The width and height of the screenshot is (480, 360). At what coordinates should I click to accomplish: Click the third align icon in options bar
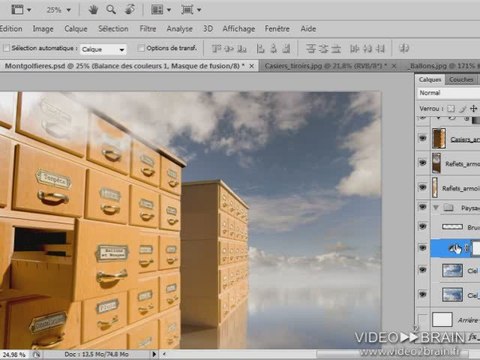click(242, 49)
